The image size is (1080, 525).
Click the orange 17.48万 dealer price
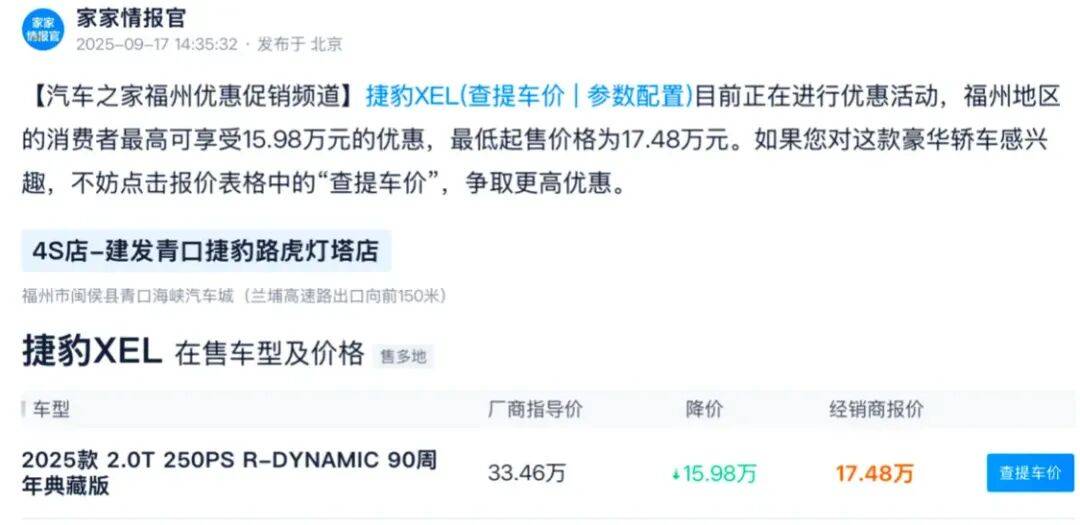click(x=874, y=473)
